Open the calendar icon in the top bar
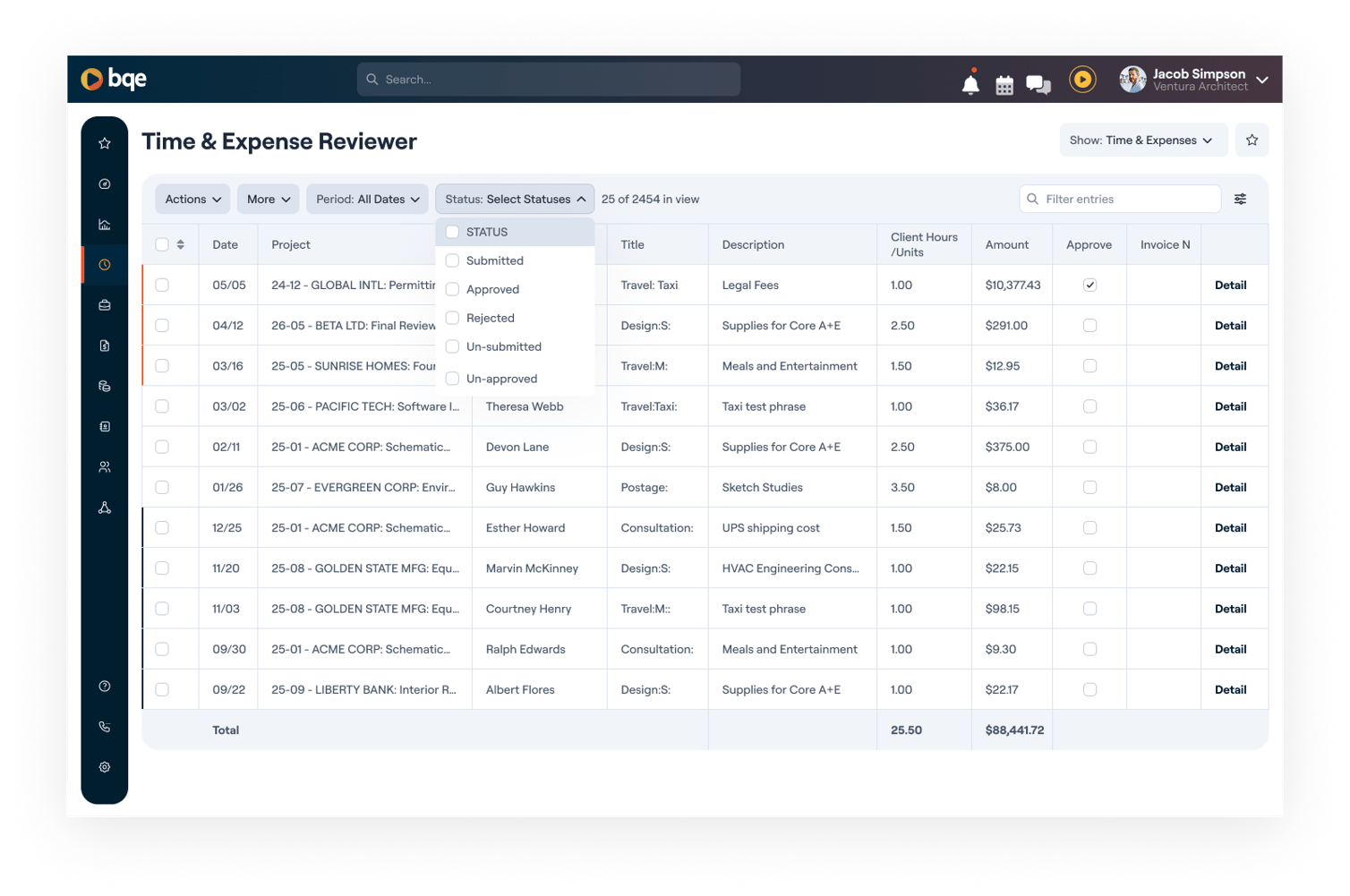The height and width of the screenshot is (896, 1350). [x=1004, y=83]
